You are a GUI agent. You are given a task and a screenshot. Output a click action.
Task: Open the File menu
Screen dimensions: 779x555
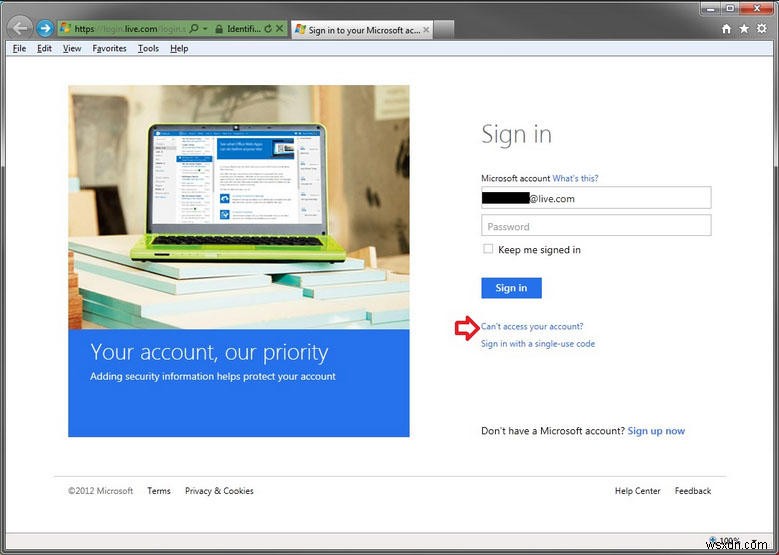click(19, 48)
